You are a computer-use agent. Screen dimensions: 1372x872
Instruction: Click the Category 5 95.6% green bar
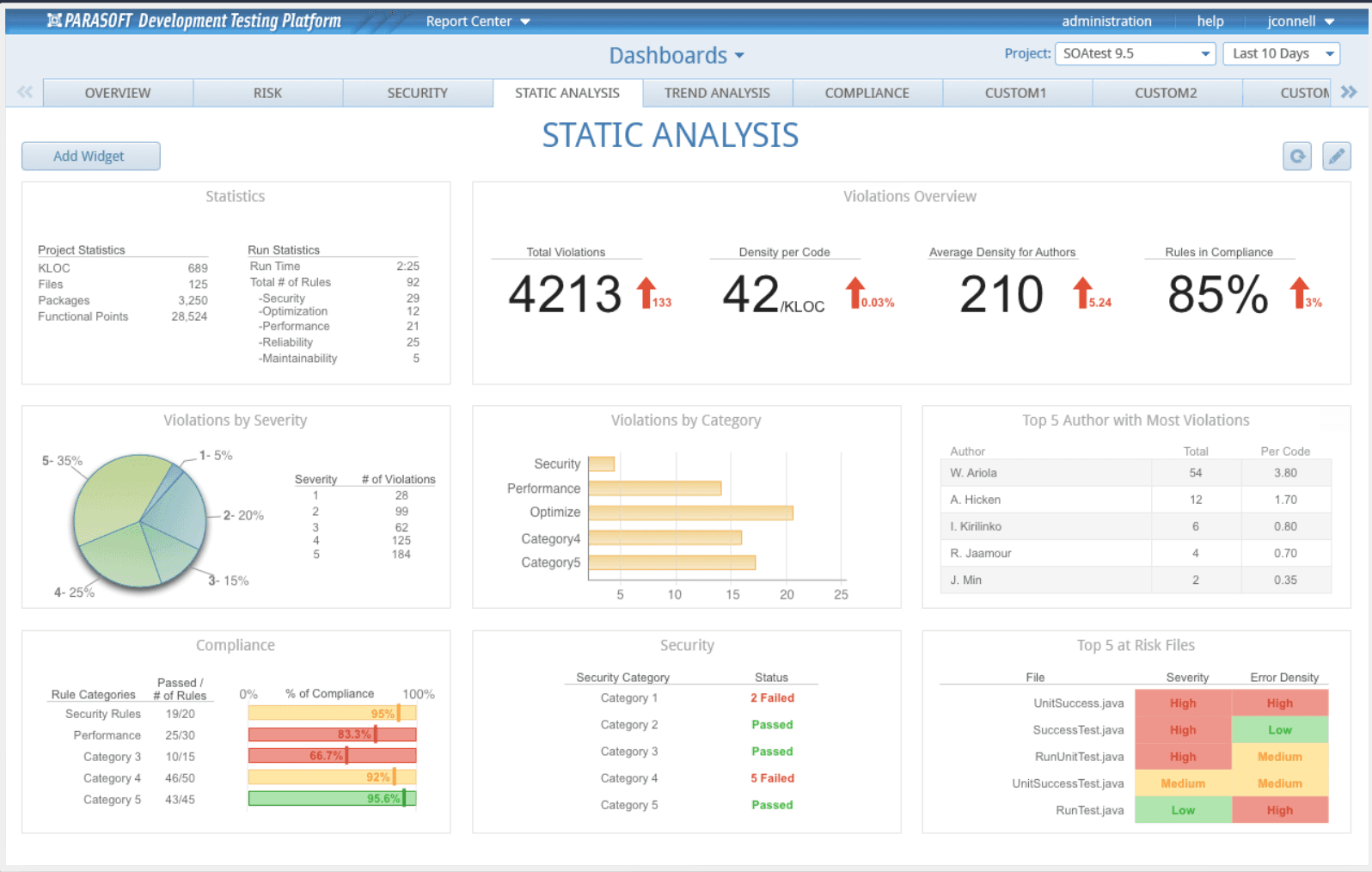[332, 798]
